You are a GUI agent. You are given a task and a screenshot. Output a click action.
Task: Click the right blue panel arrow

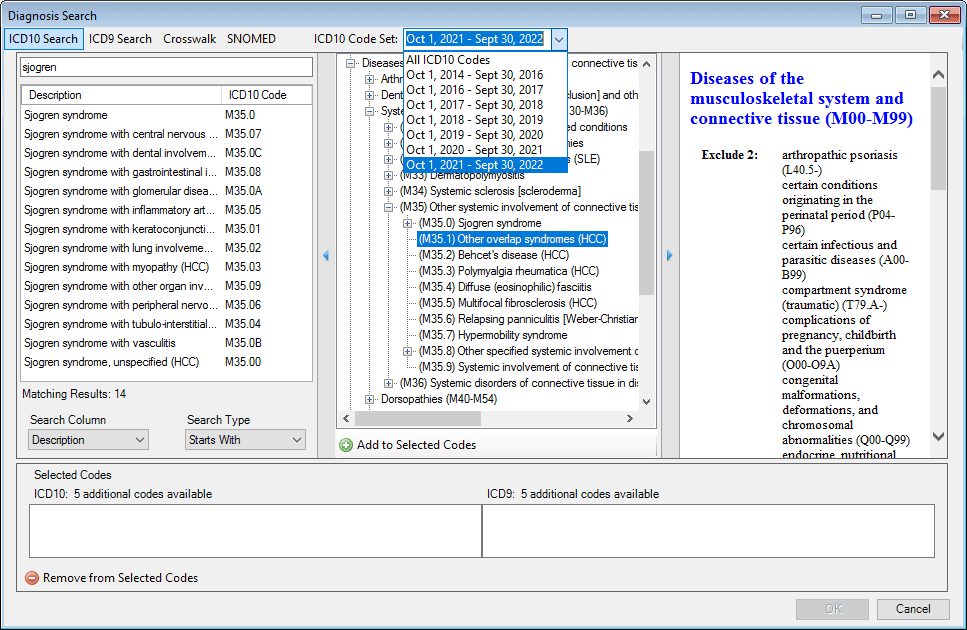[x=670, y=256]
